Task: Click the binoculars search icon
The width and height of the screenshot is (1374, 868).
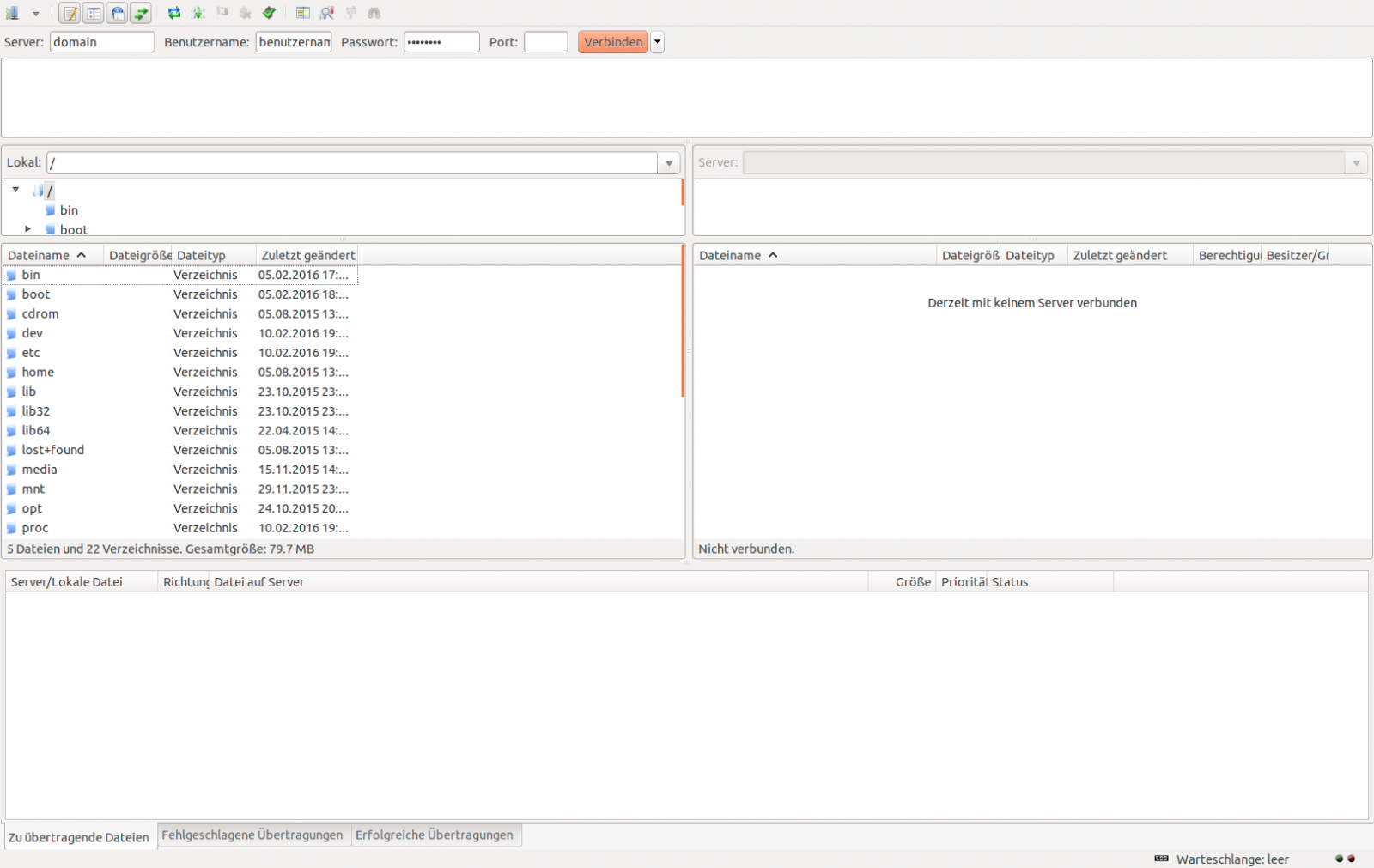Action: pos(374,13)
